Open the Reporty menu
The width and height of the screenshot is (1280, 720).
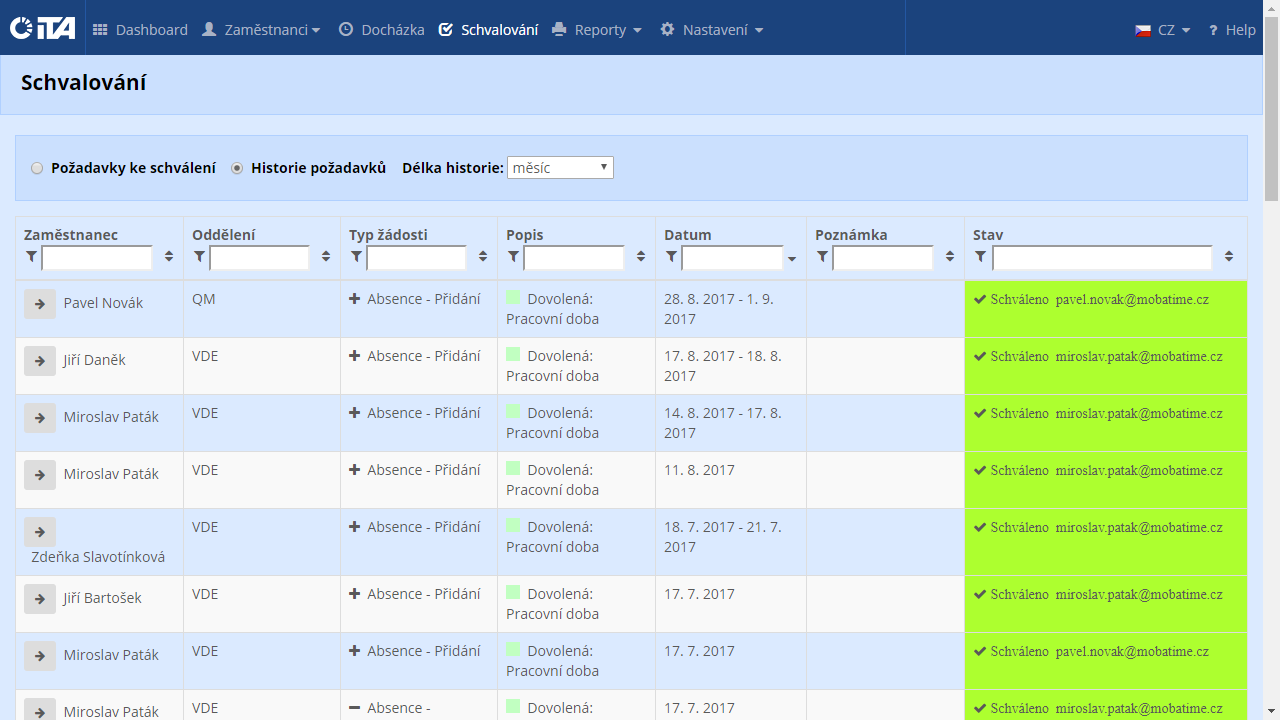[597, 30]
